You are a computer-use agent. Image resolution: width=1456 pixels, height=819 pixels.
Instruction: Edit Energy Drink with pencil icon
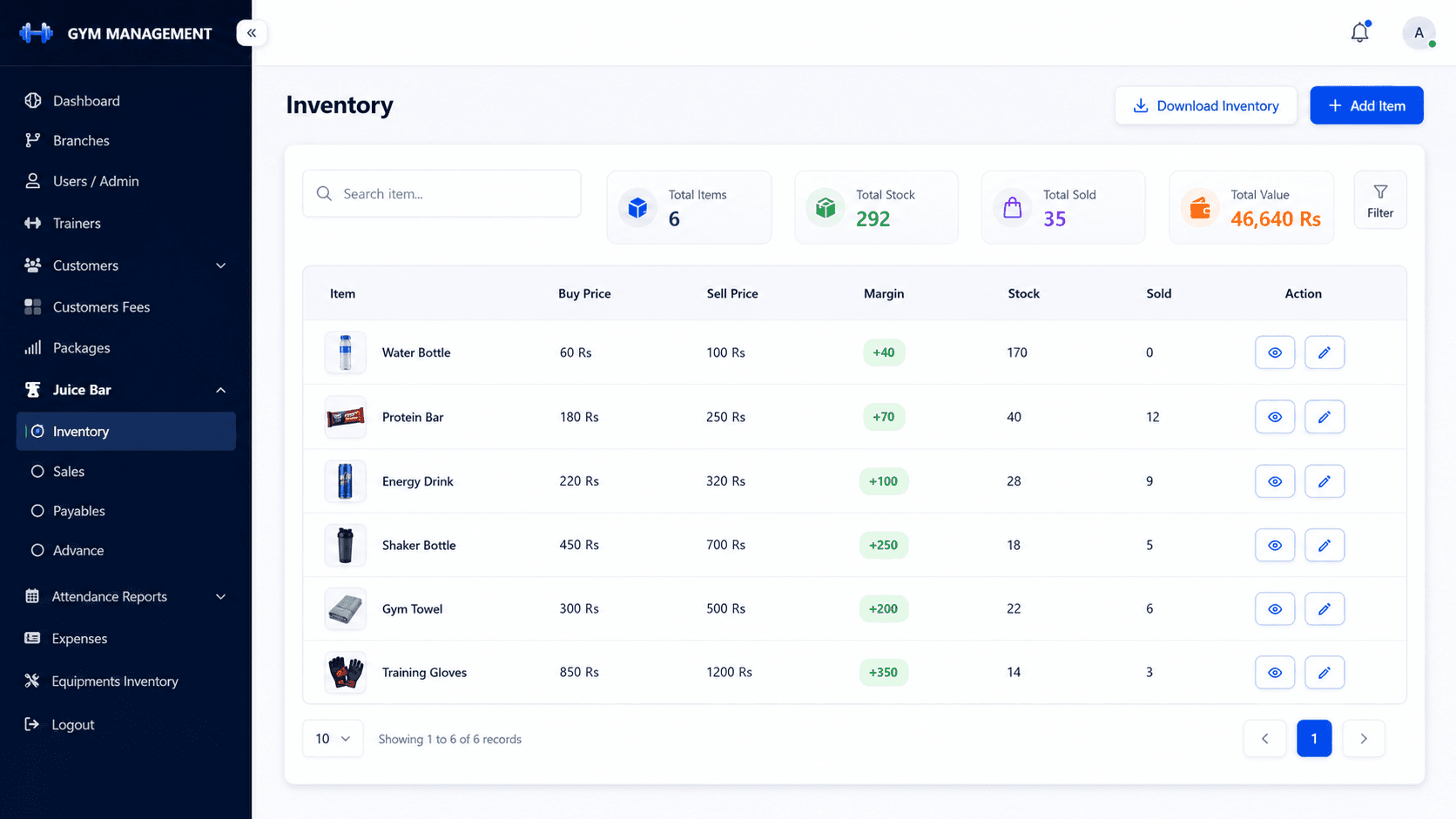pos(1325,481)
